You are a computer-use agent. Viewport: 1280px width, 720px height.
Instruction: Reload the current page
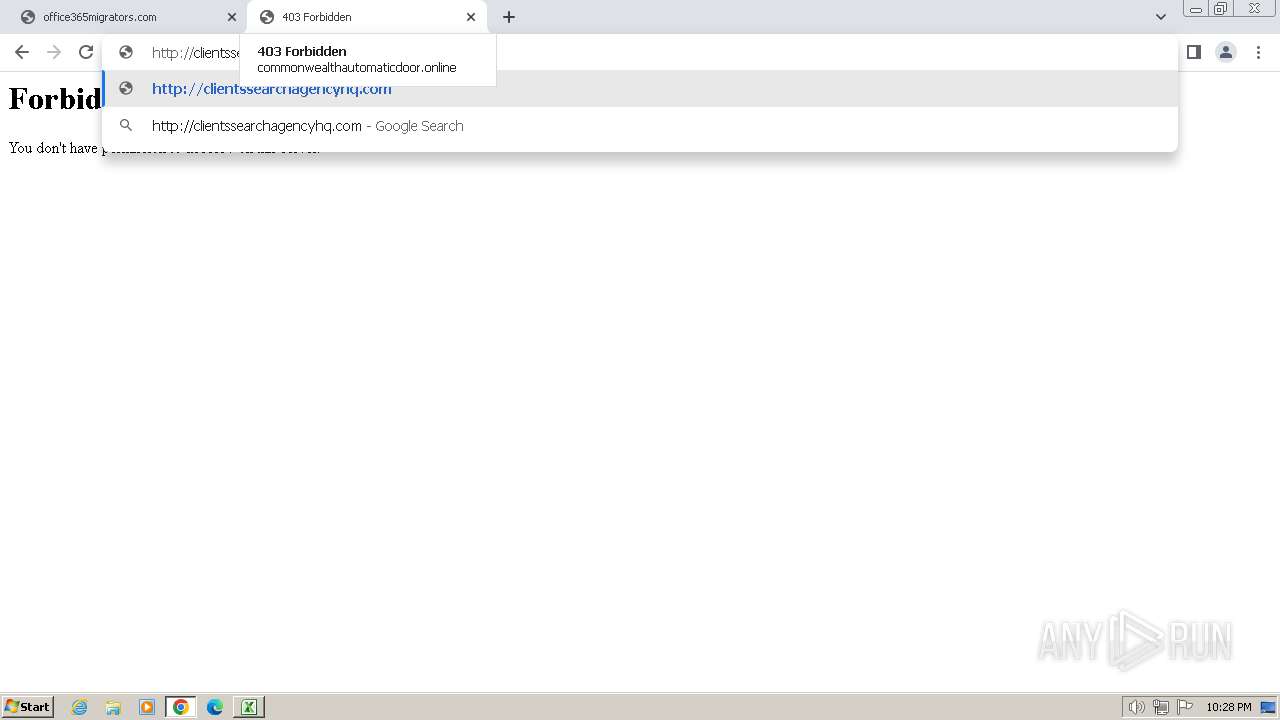tap(86, 52)
